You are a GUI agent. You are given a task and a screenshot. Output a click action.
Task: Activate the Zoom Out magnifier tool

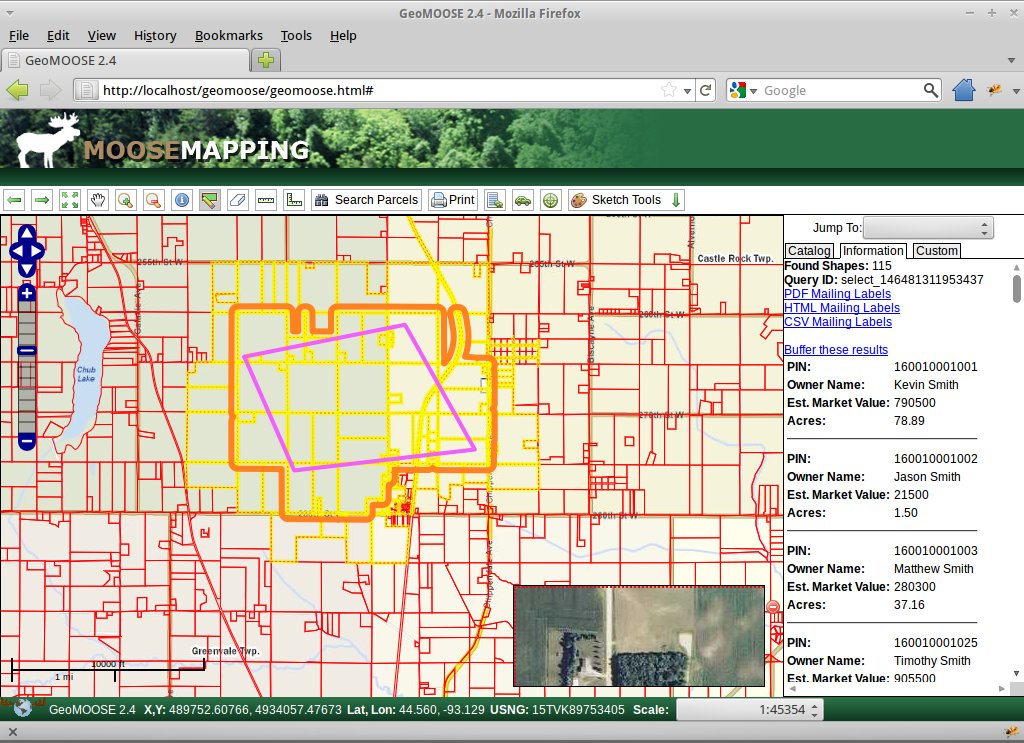click(154, 200)
